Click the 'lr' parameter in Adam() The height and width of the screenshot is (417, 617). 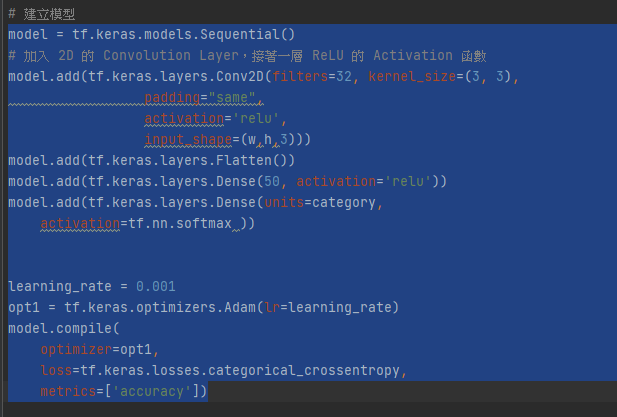click(272, 307)
